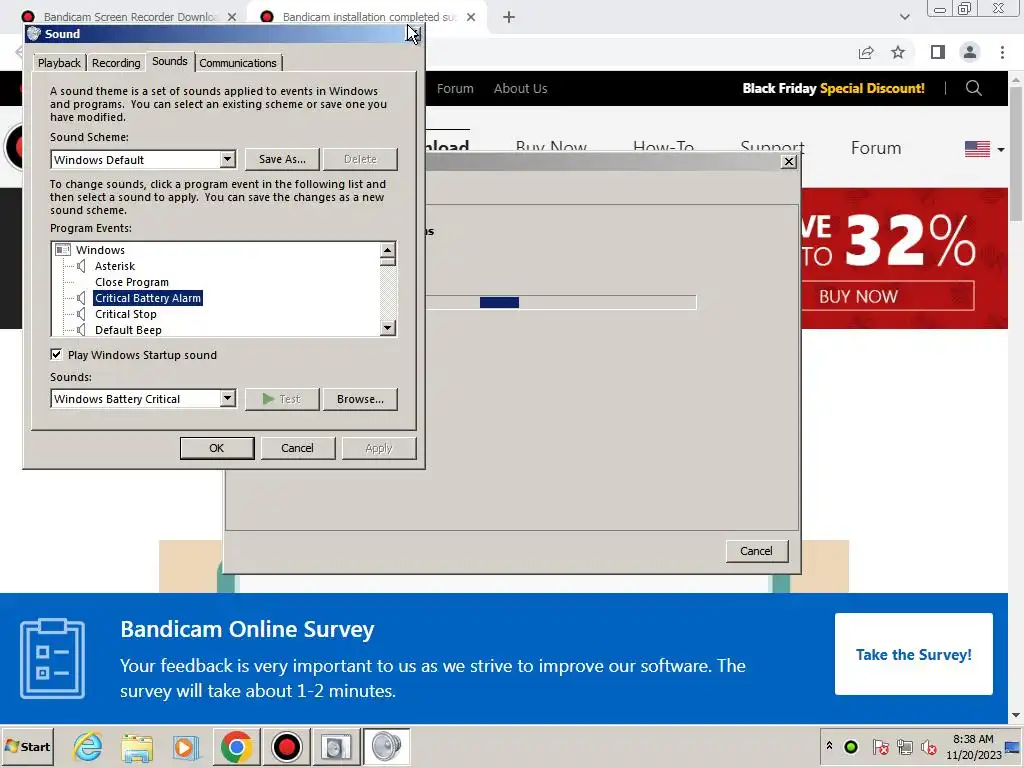
Task: Confirm Sound dialog with OK
Action: [x=217, y=448]
